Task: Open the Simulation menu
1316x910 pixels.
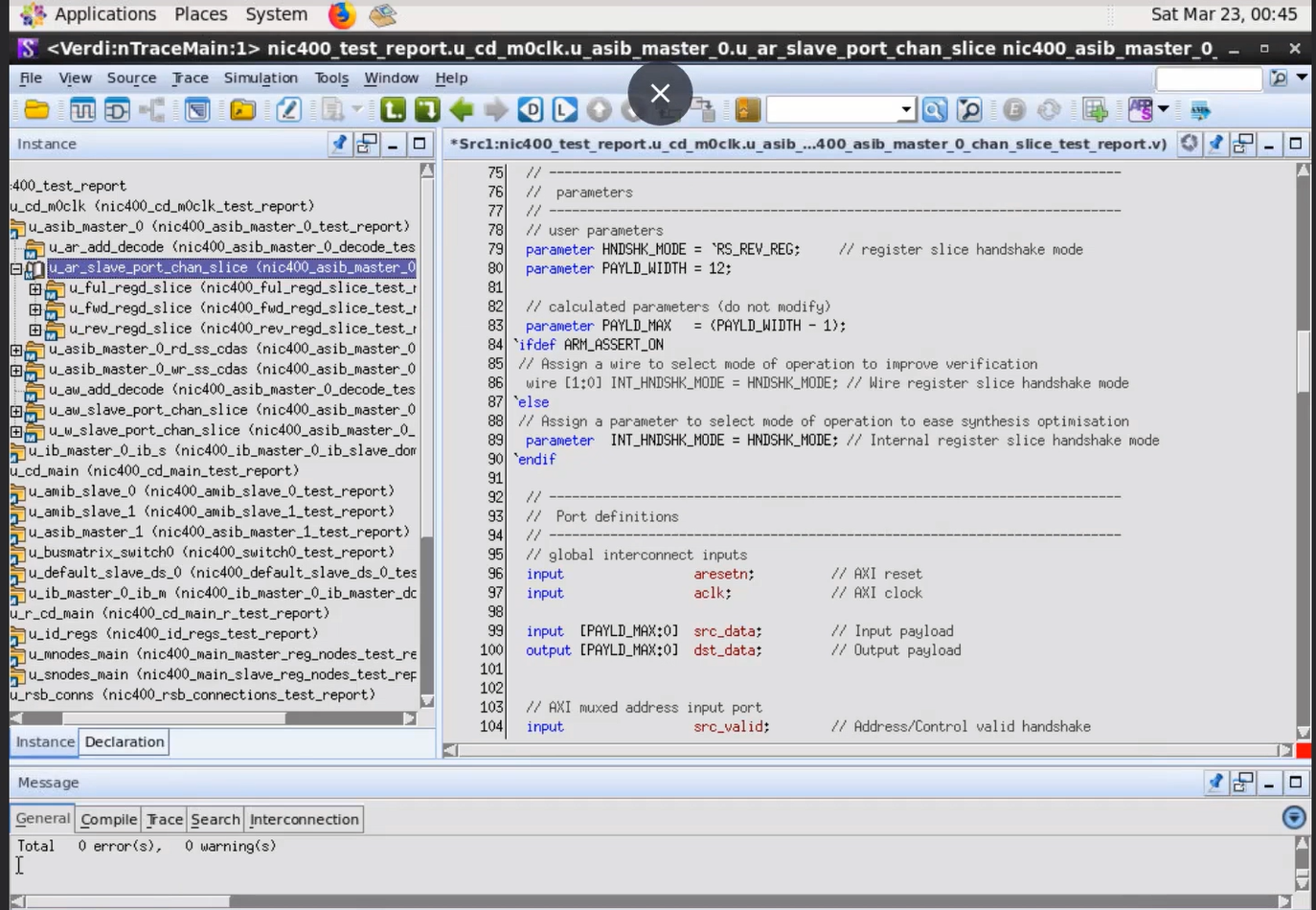Action: click(x=261, y=78)
